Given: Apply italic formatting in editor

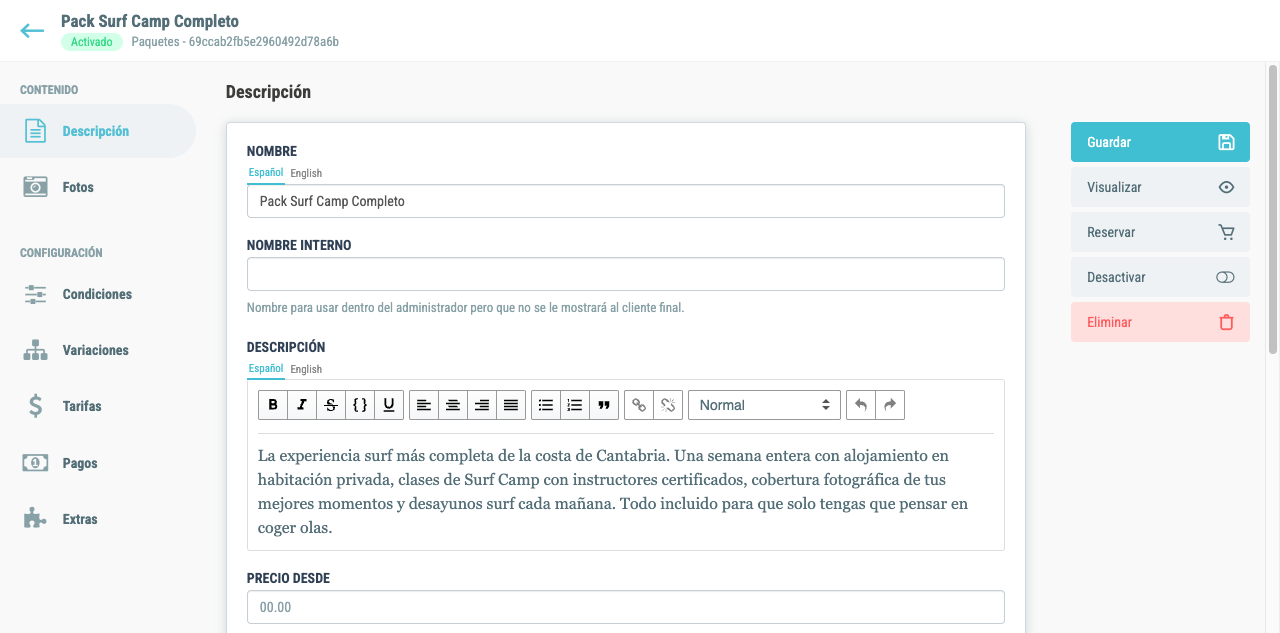Looking at the screenshot, I should pos(302,405).
